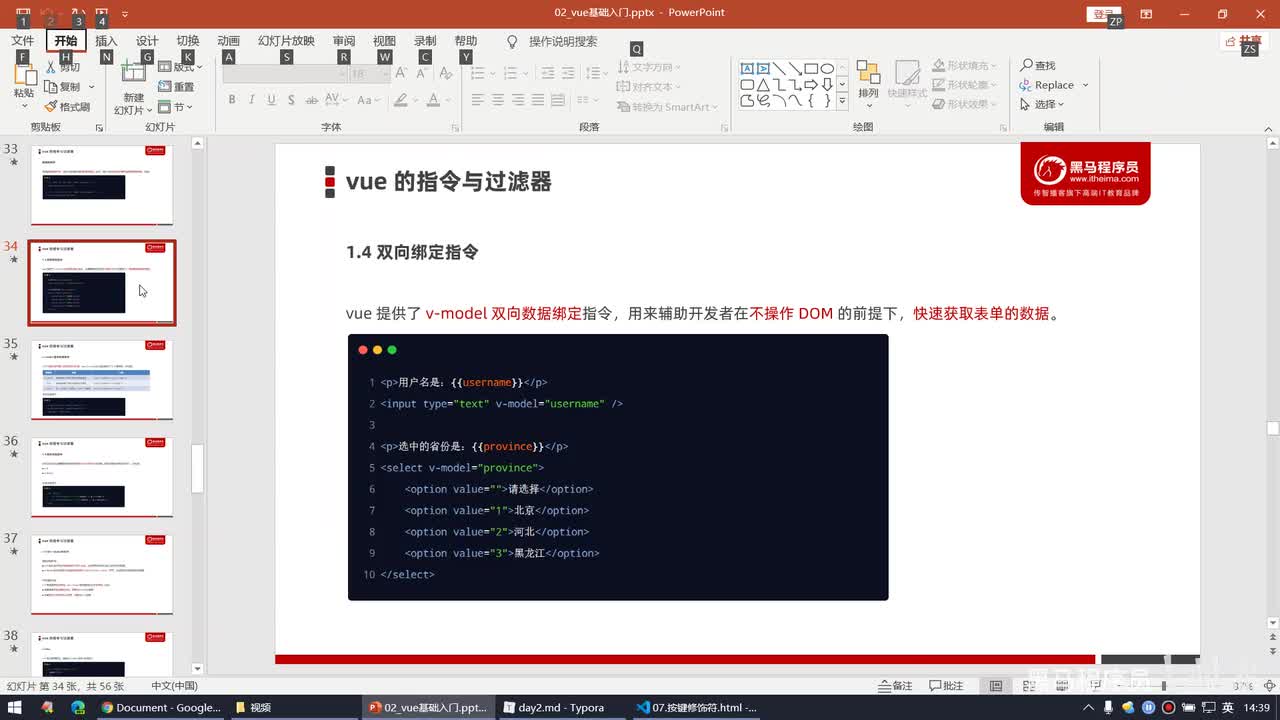Viewport: 1280px width, 720px height.
Task: Click the Paste (粘贴) icon
Action: click(x=24, y=76)
